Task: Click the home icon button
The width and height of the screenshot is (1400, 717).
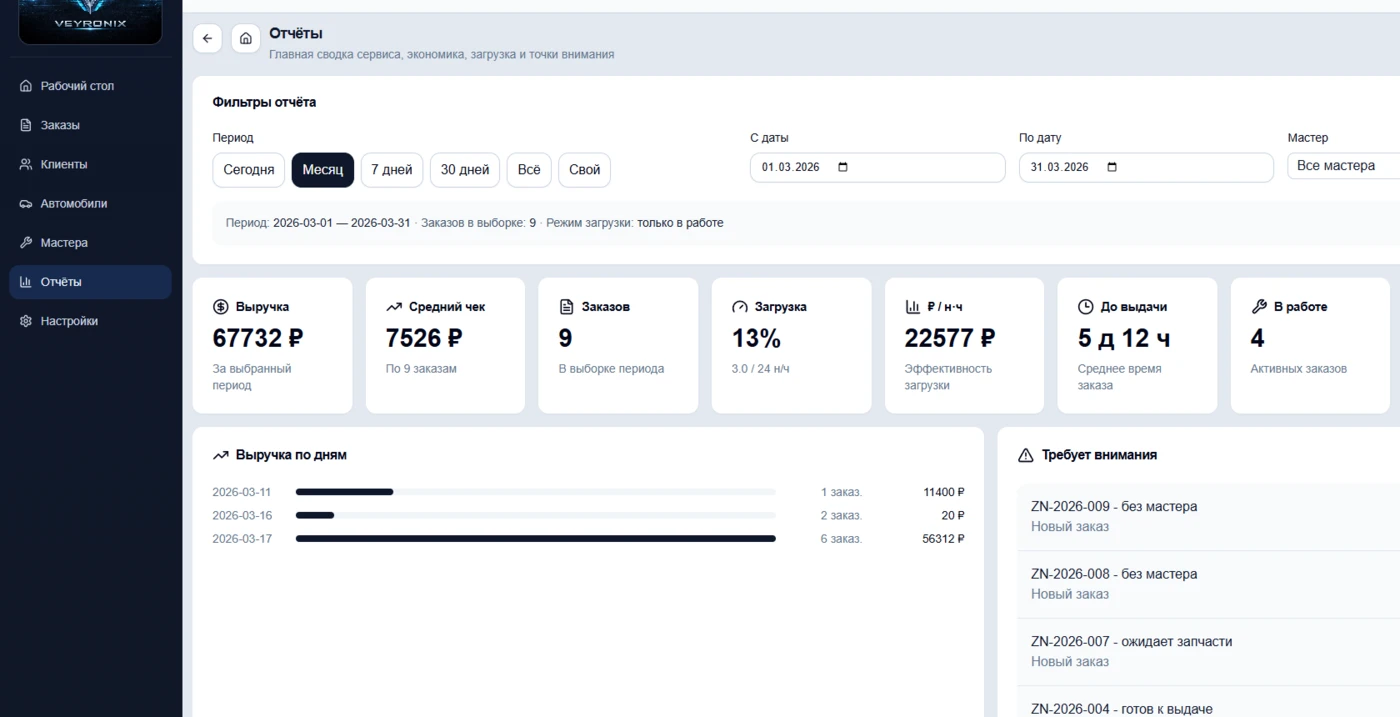Action: (x=245, y=39)
